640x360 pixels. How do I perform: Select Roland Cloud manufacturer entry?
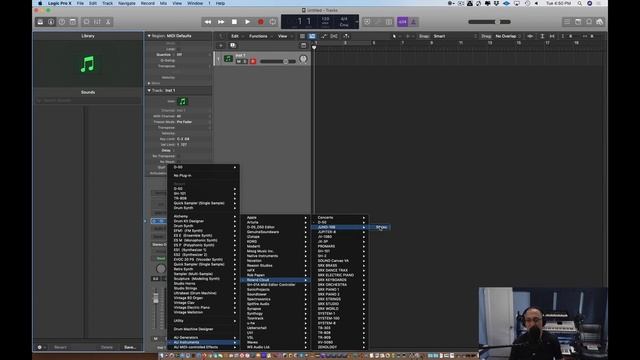(276, 280)
